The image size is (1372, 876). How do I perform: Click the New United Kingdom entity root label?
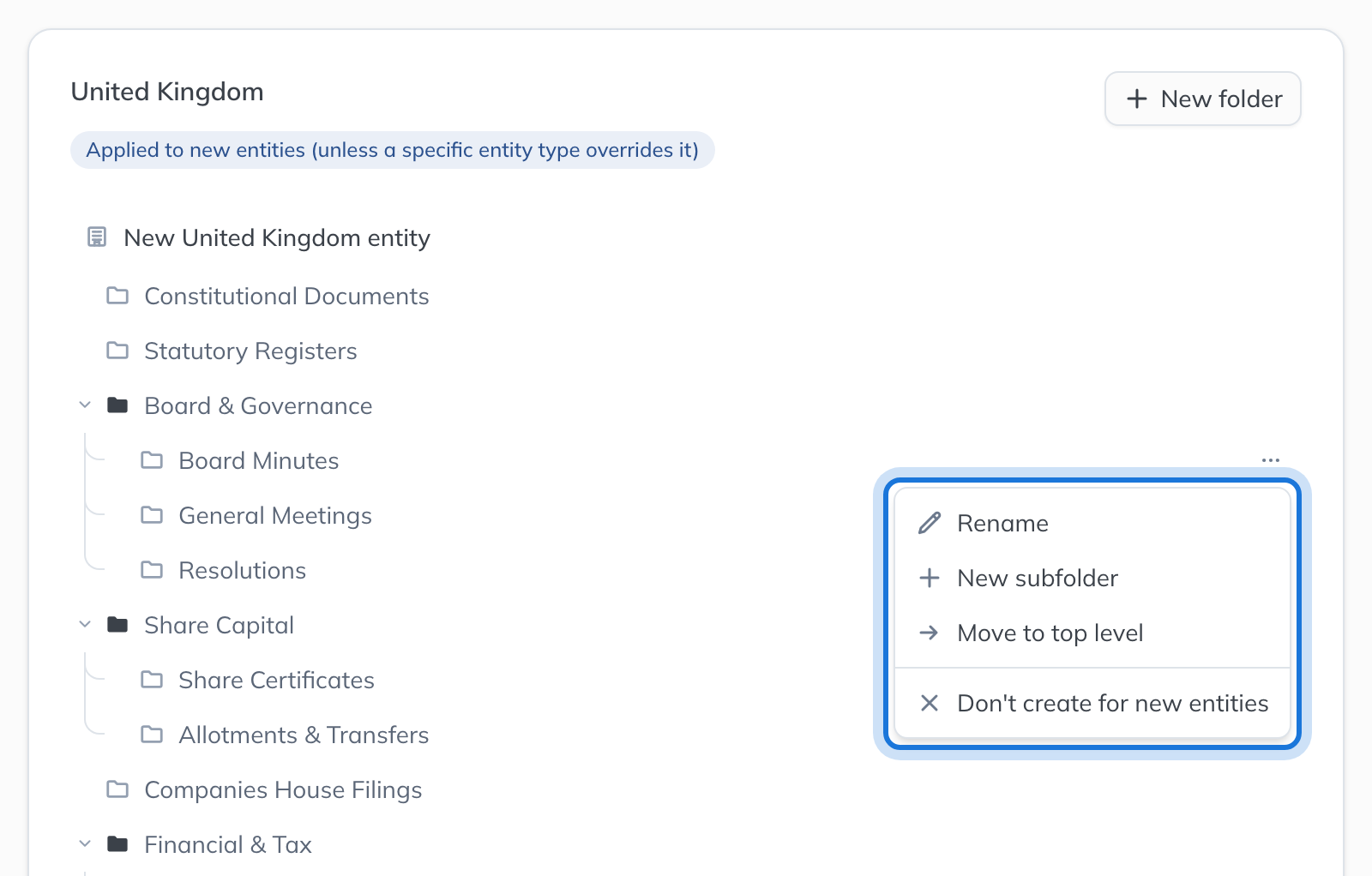click(x=277, y=237)
